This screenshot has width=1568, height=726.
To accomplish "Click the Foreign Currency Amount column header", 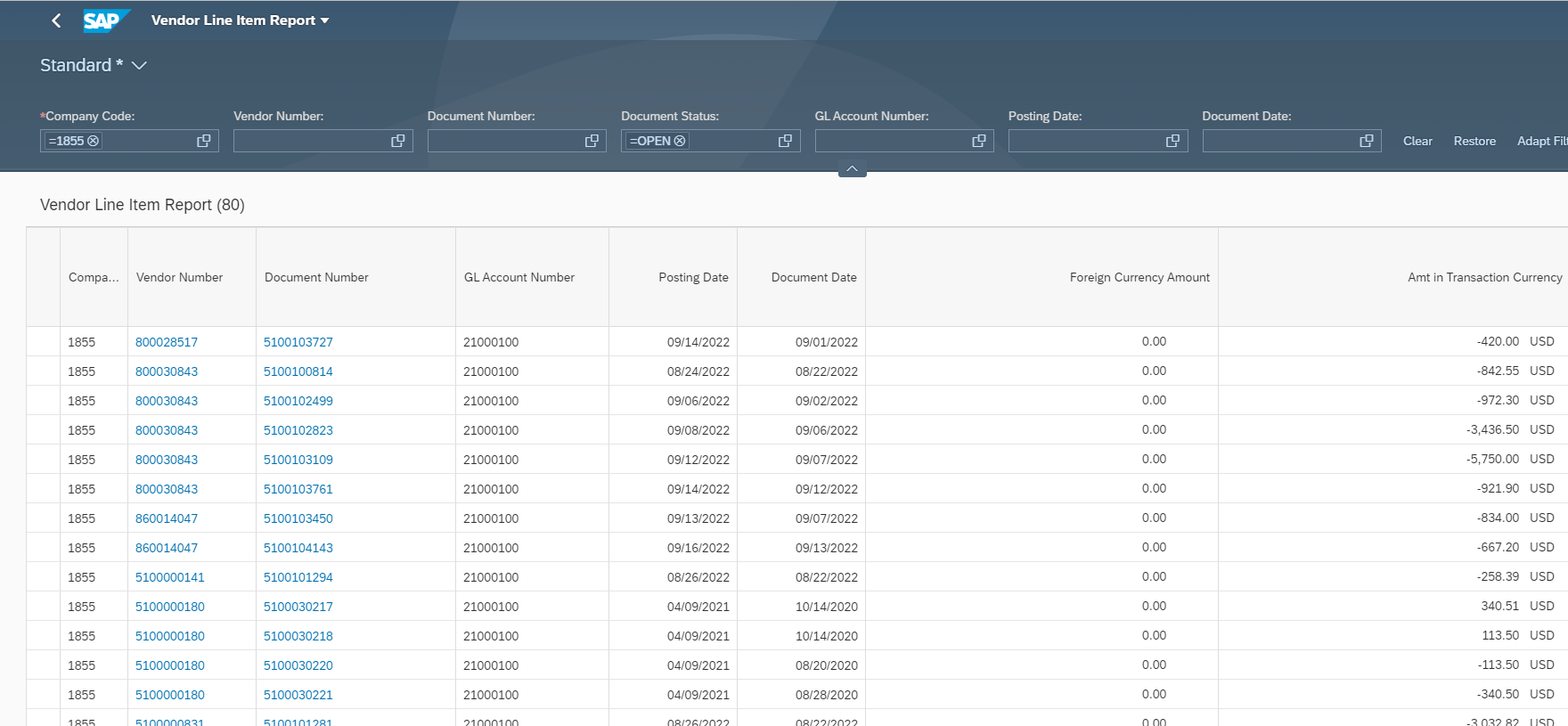I will (x=1041, y=277).
